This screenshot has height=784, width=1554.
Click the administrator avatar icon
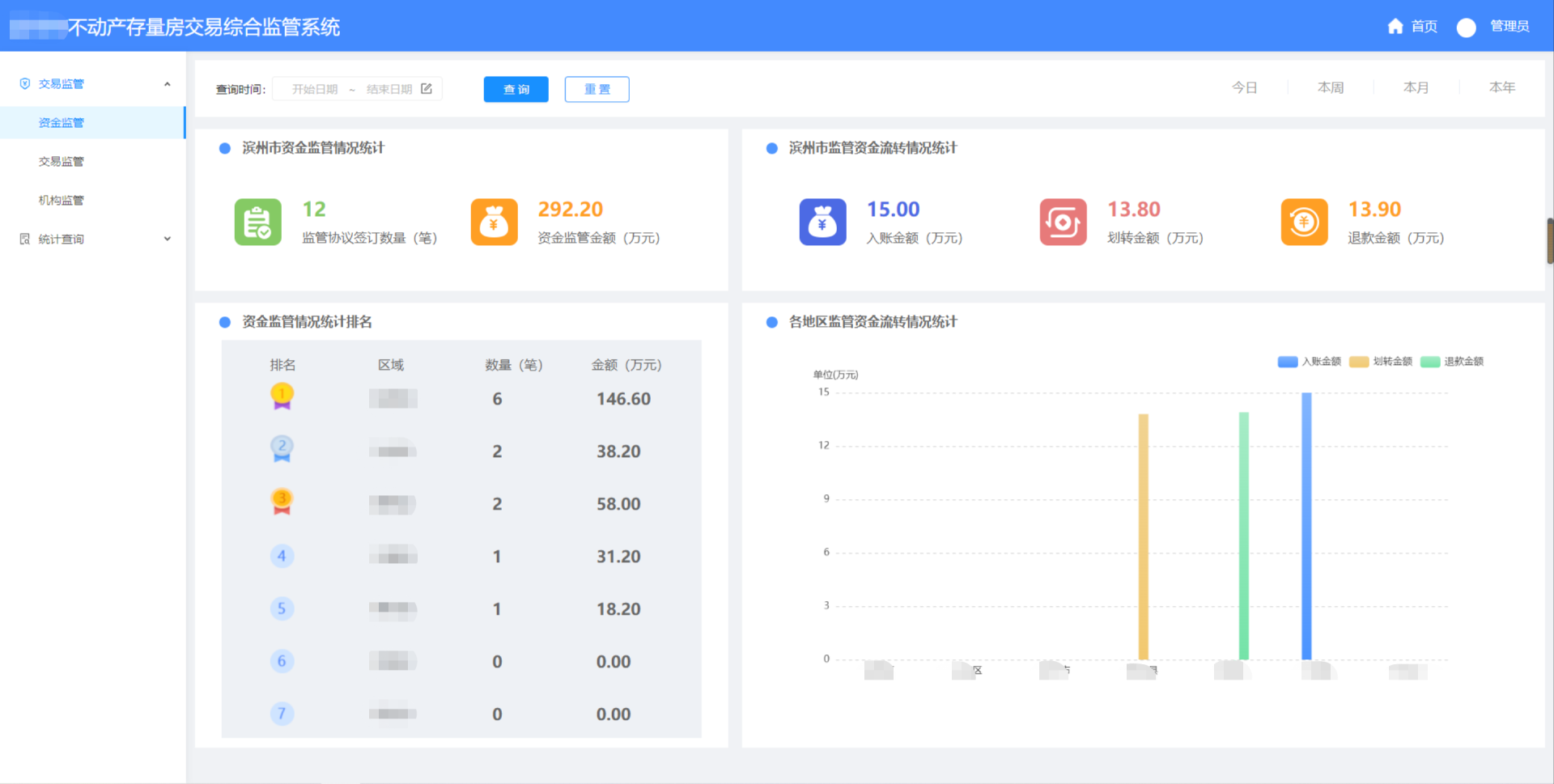click(1466, 28)
